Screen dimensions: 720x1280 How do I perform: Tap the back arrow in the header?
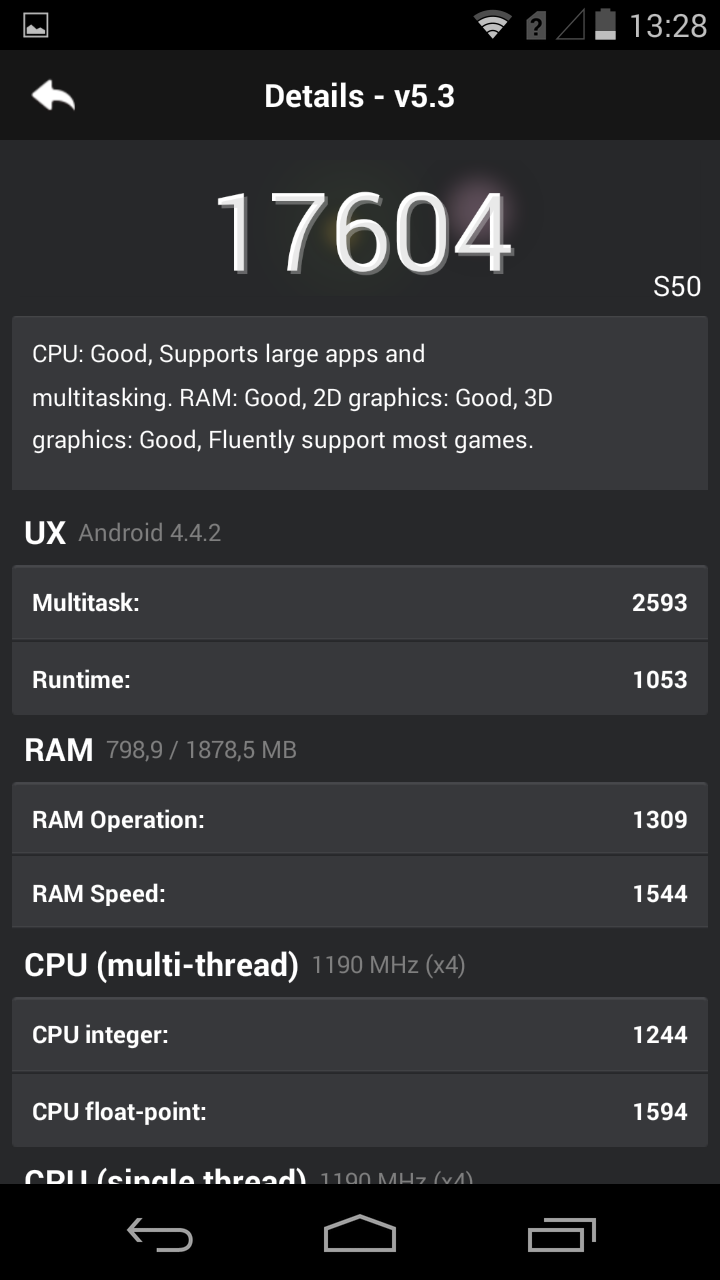coord(54,96)
